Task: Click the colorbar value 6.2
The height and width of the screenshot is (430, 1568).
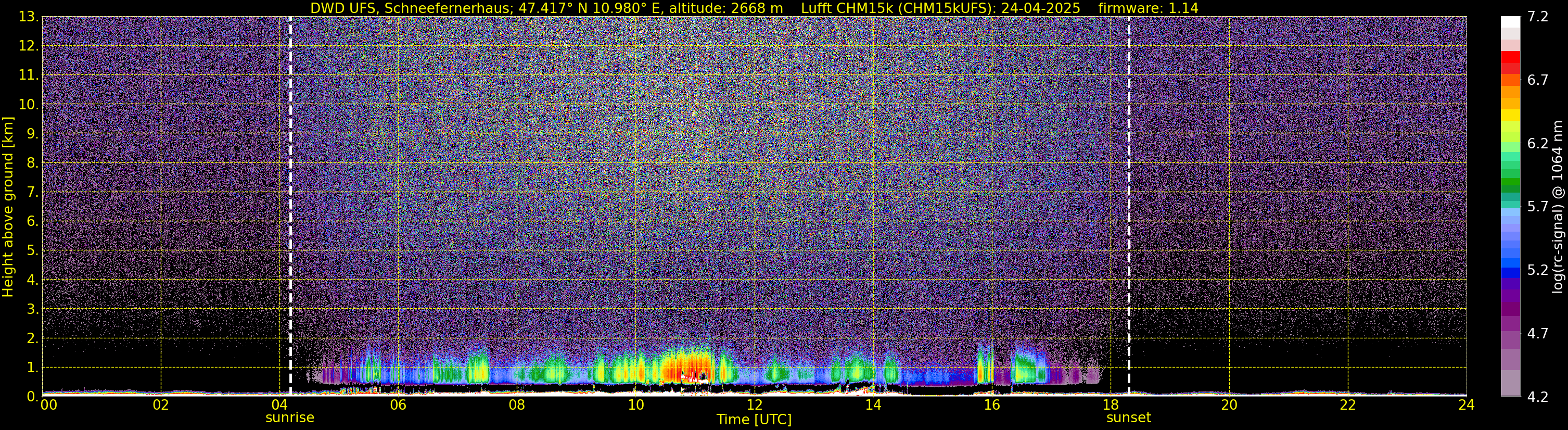Action: click(1538, 143)
